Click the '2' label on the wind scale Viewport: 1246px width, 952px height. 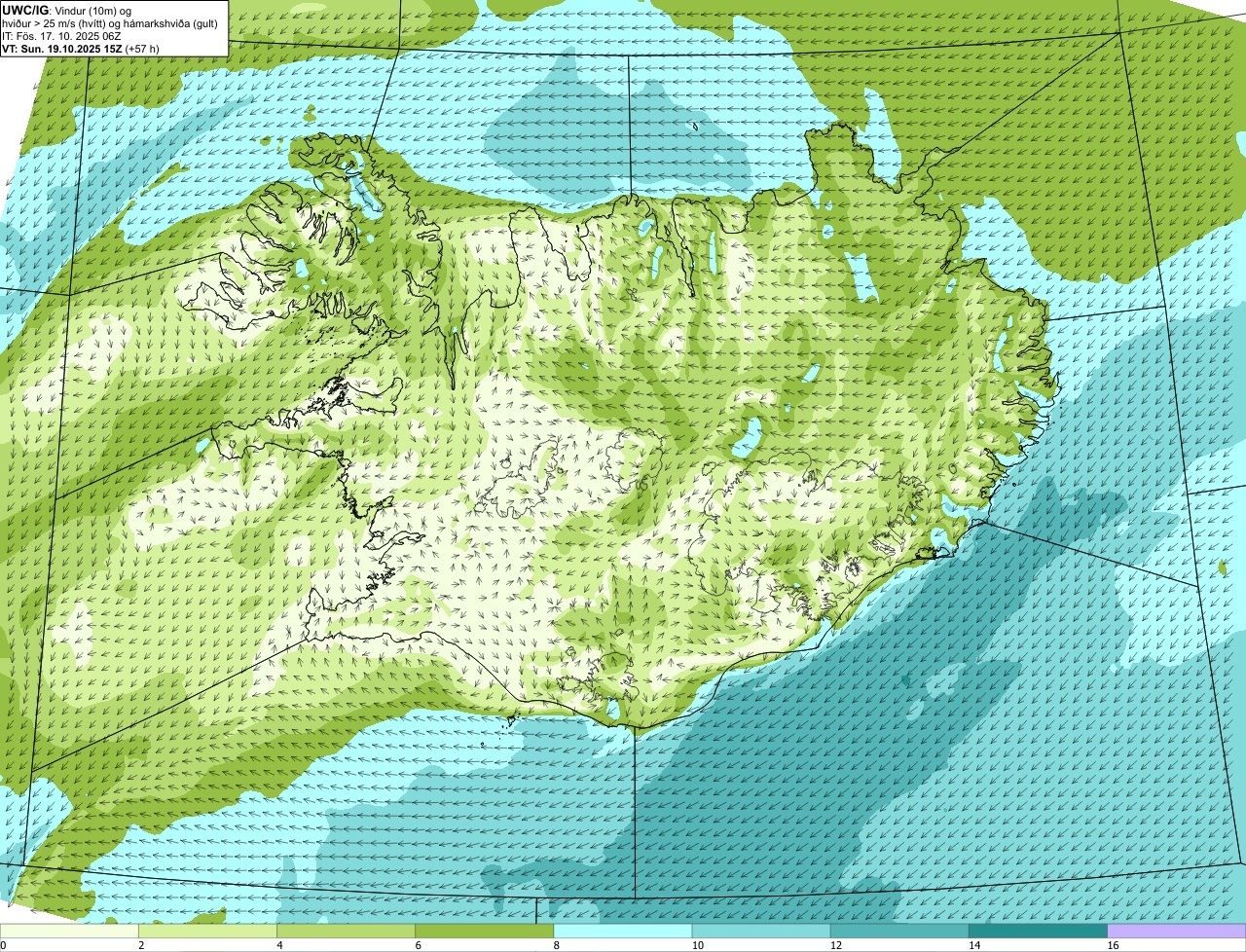click(x=141, y=945)
